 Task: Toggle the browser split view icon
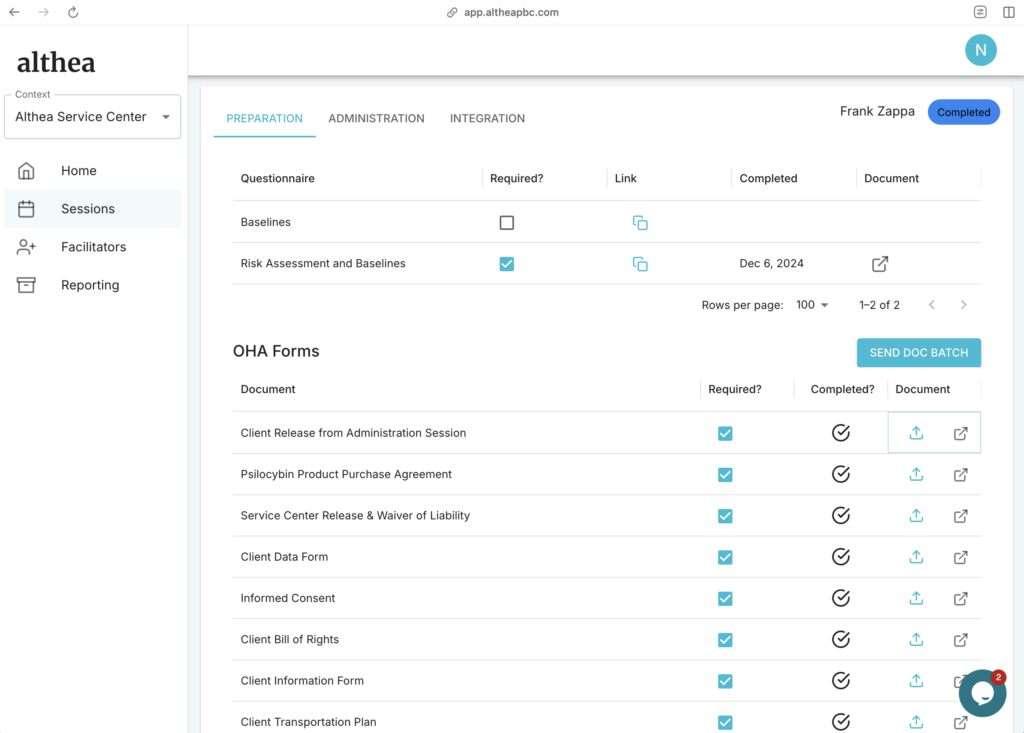click(x=1009, y=12)
